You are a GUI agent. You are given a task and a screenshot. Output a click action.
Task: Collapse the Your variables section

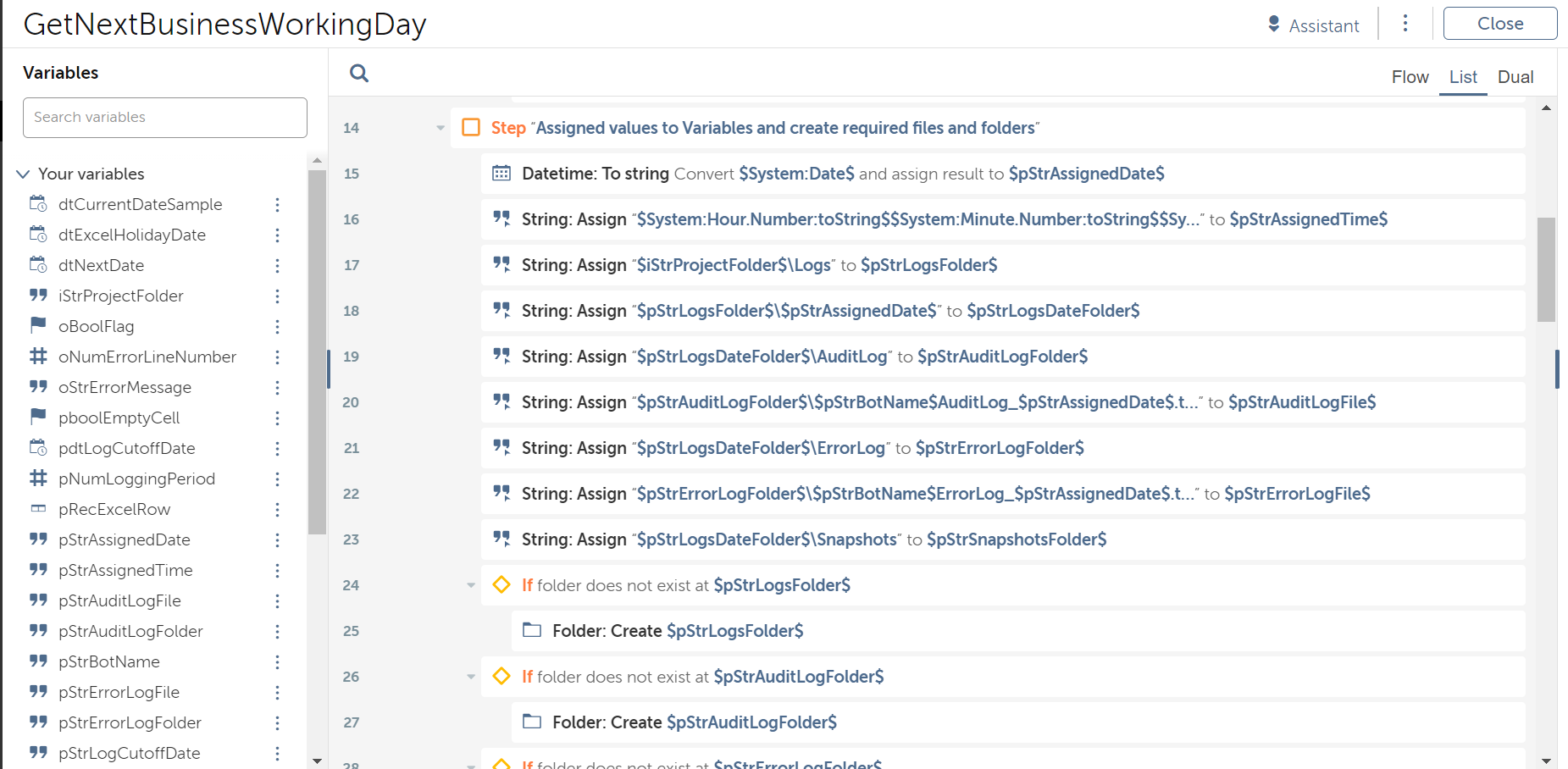pyautogui.click(x=23, y=174)
